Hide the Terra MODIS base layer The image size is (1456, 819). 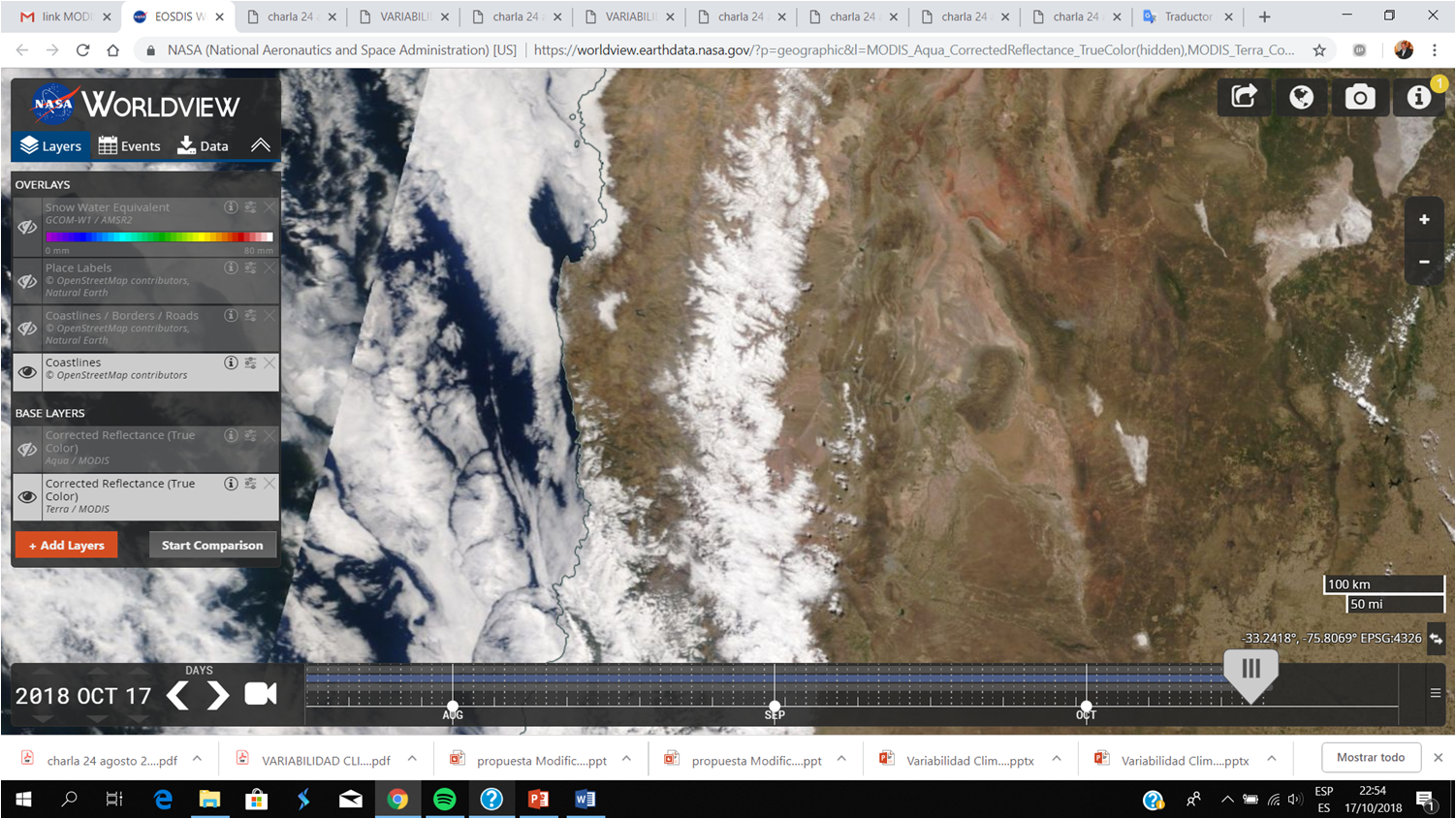tap(27, 496)
